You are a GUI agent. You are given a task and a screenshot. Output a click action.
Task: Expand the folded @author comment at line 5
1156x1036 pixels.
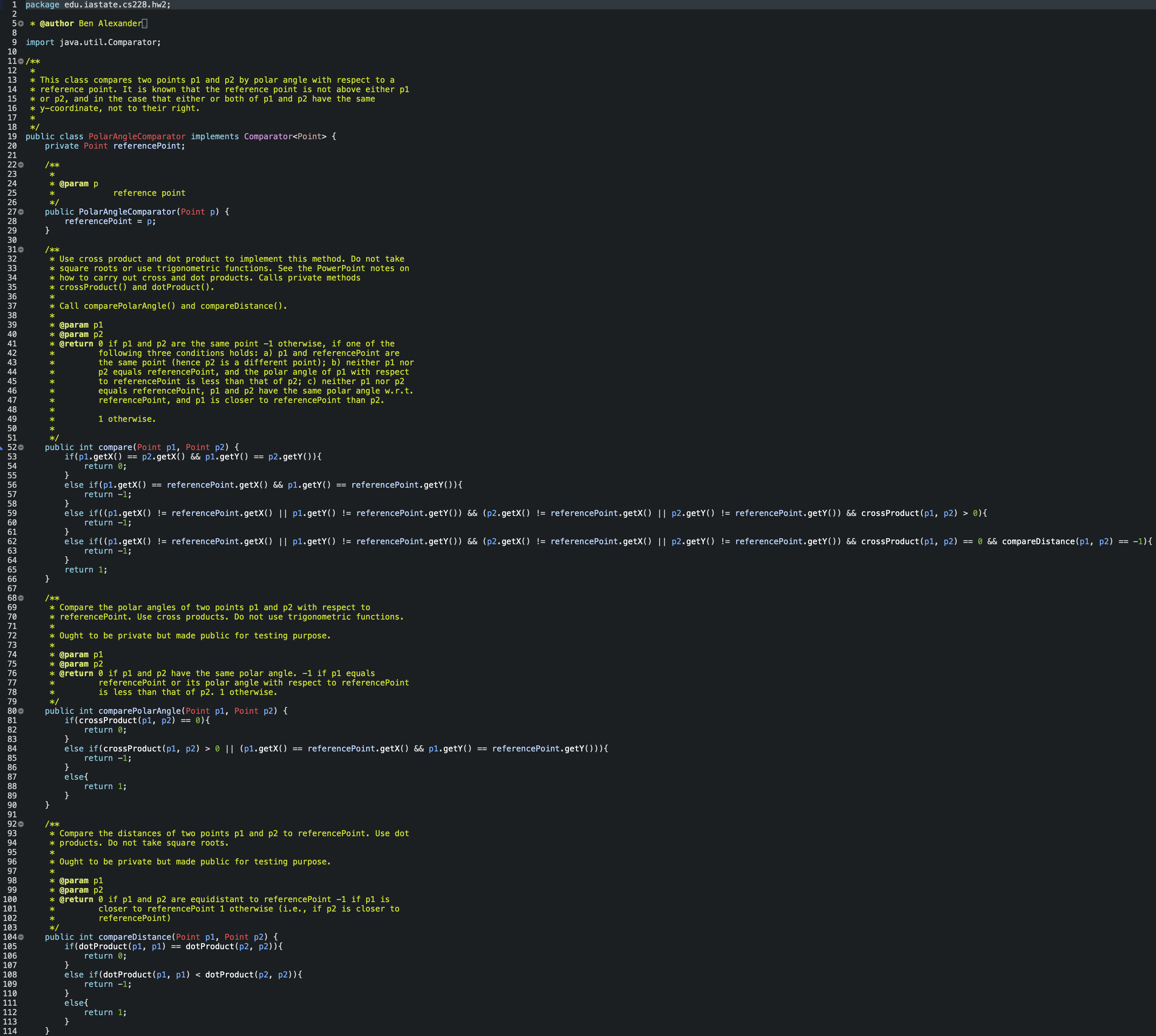21,24
